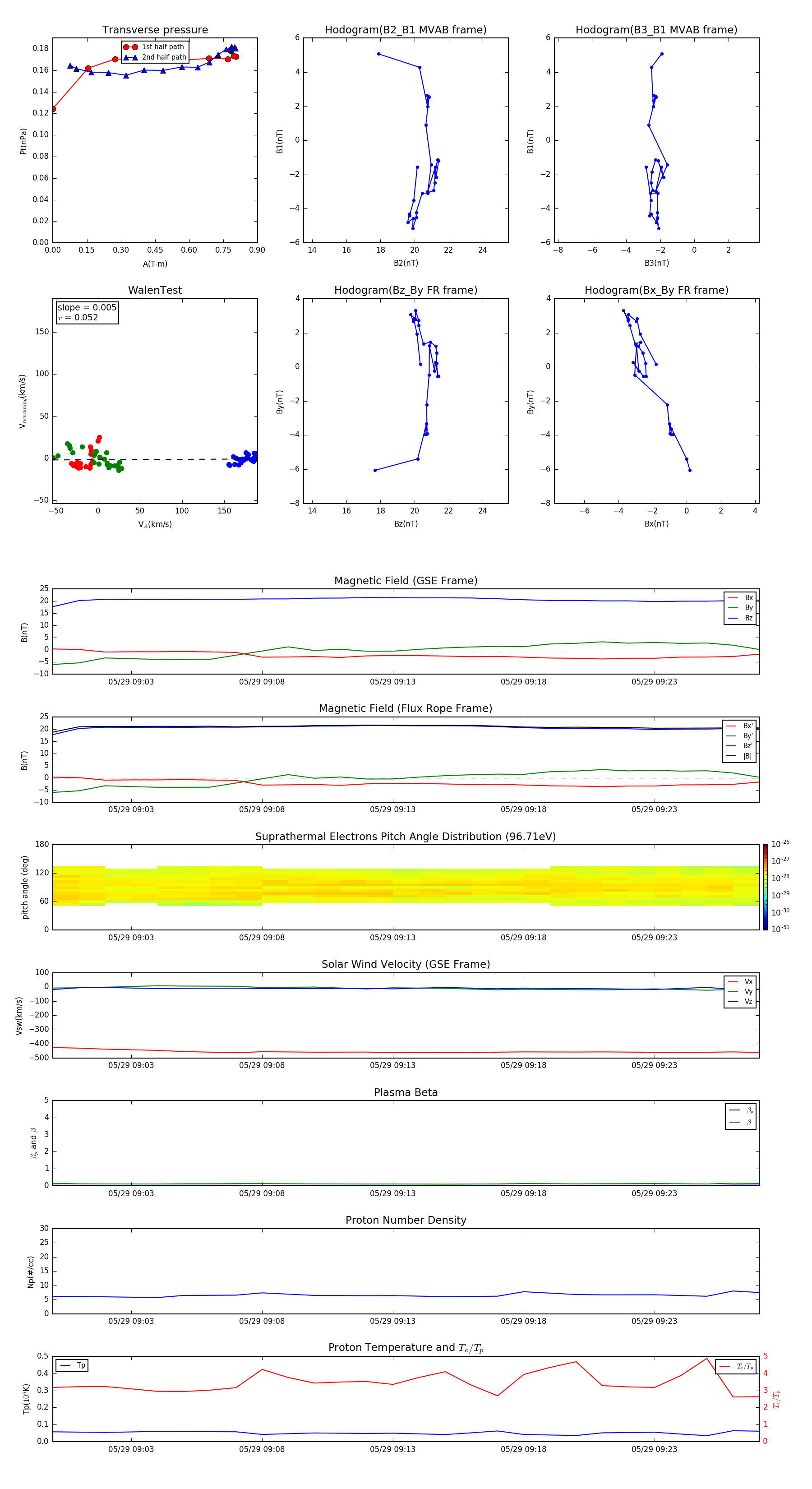Click the 'Vz' legend entry
This screenshot has height=1489, width=812.
(x=740, y=1002)
